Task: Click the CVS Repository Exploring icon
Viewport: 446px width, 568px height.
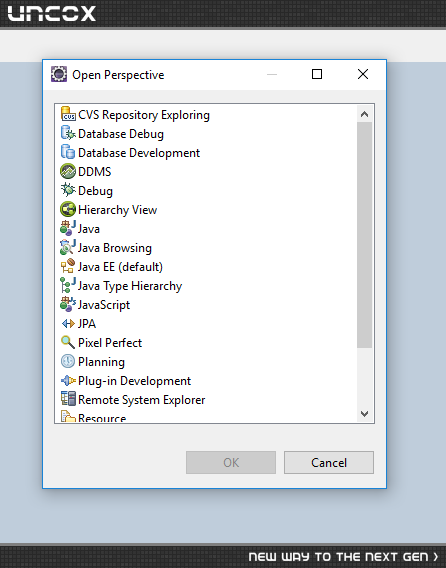Action: click(68, 114)
